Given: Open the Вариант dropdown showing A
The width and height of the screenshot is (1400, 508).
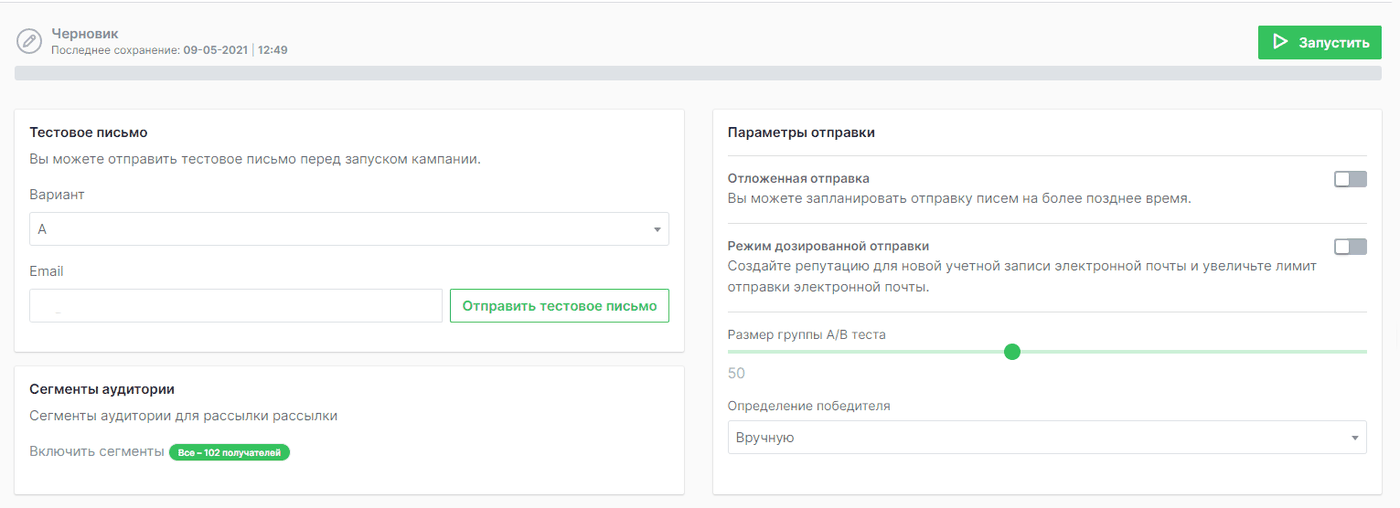Looking at the screenshot, I should pyautogui.click(x=349, y=229).
